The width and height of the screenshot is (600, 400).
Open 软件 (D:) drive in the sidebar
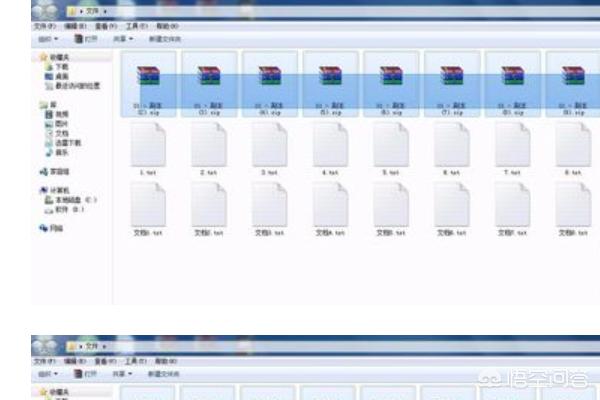[65, 209]
